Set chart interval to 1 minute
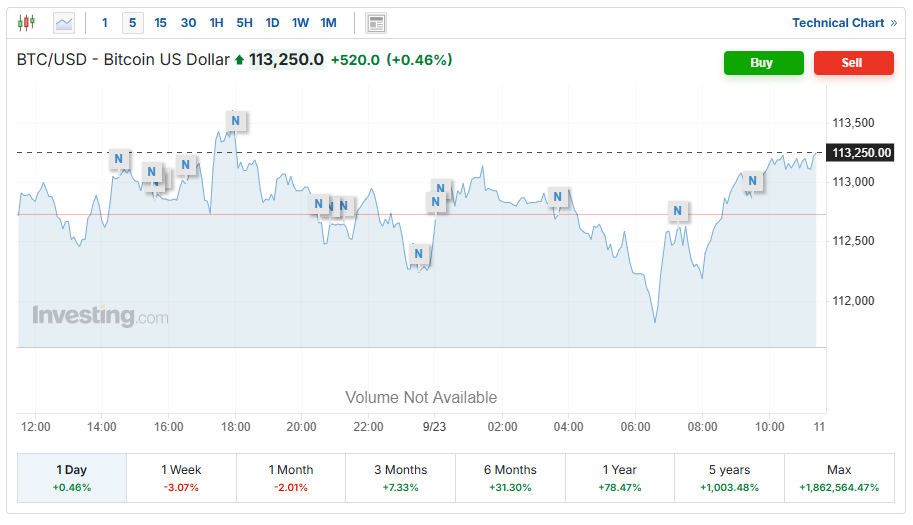This screenshot has height=525, width=913. 105,22
